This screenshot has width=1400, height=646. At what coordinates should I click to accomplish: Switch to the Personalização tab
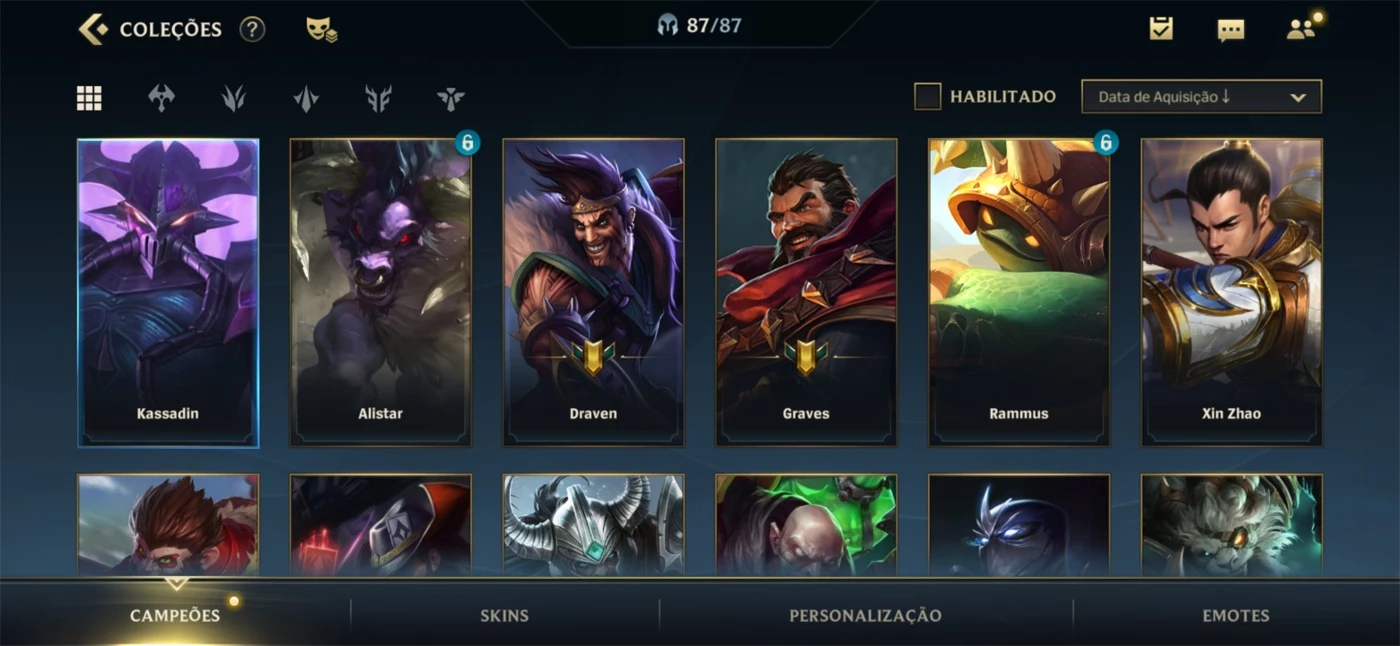click(865, 615)
